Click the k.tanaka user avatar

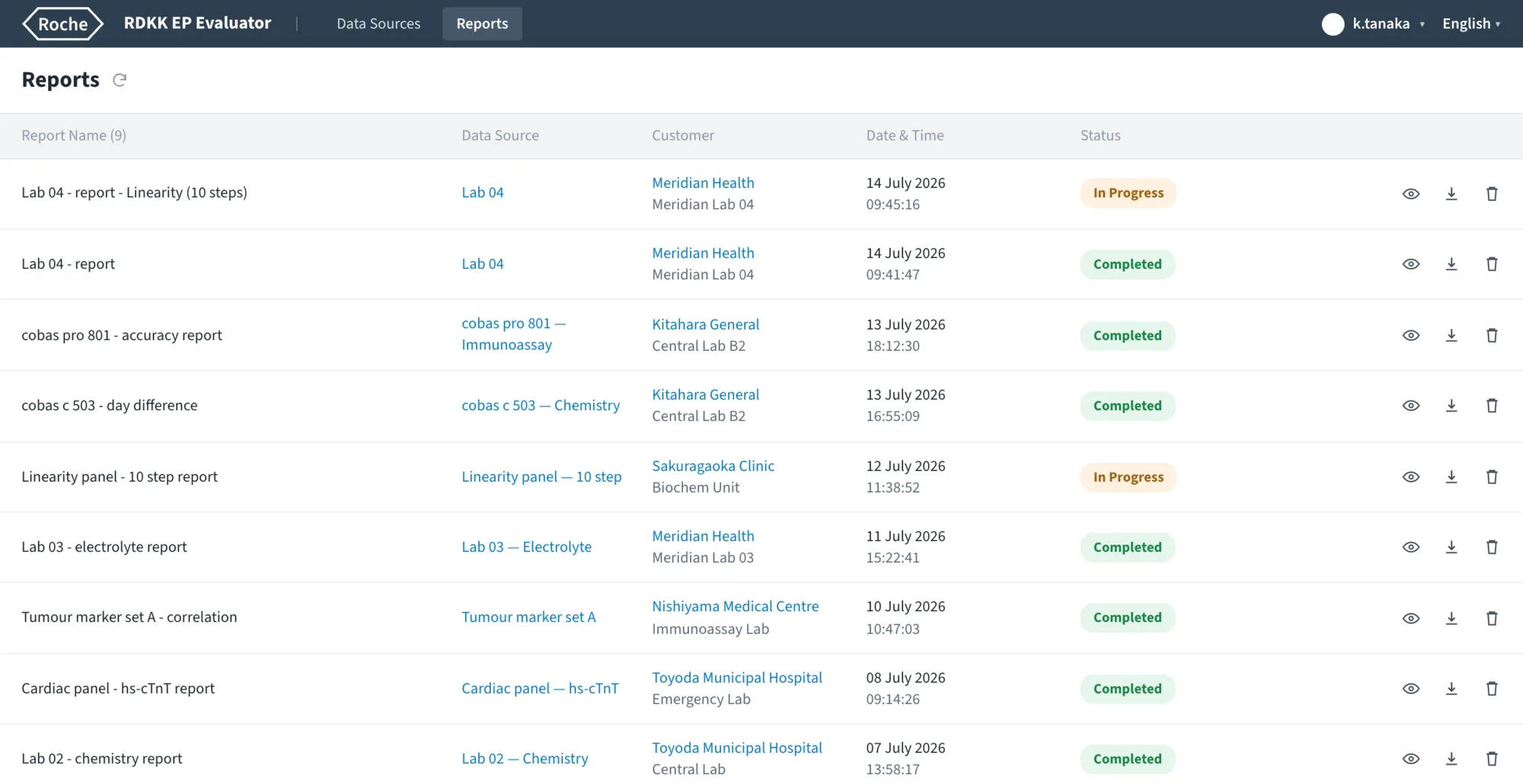[1333, 24]
